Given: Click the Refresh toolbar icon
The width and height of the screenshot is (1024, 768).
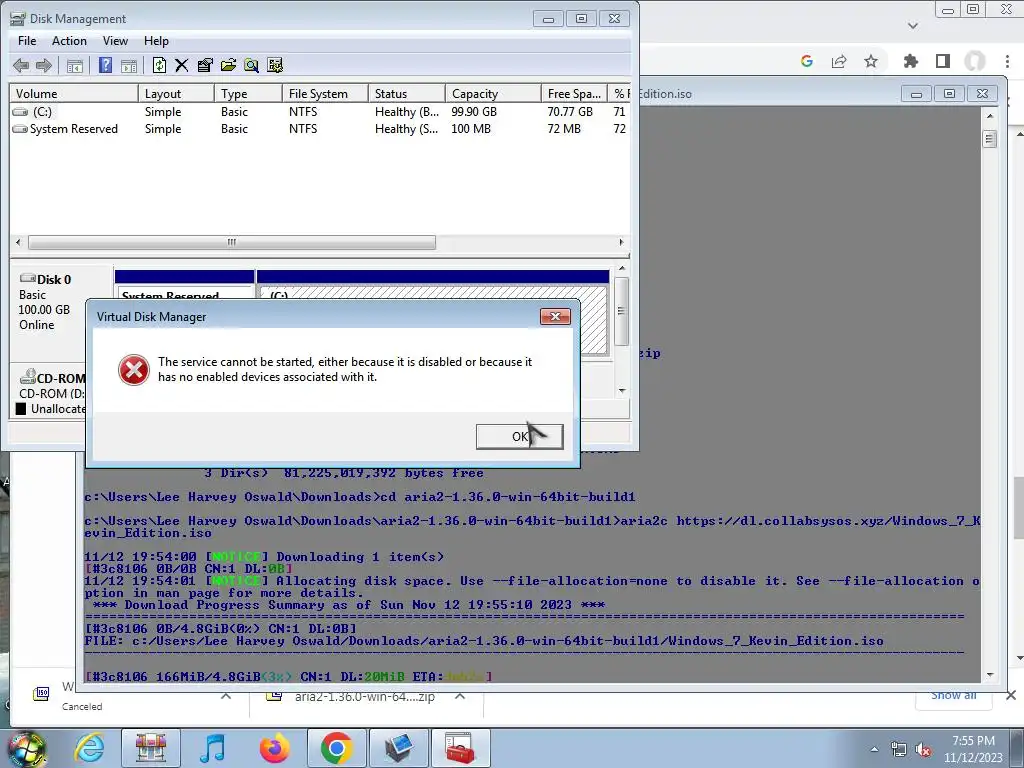Looking at the screenshot, I should click(x=159, y=65).
